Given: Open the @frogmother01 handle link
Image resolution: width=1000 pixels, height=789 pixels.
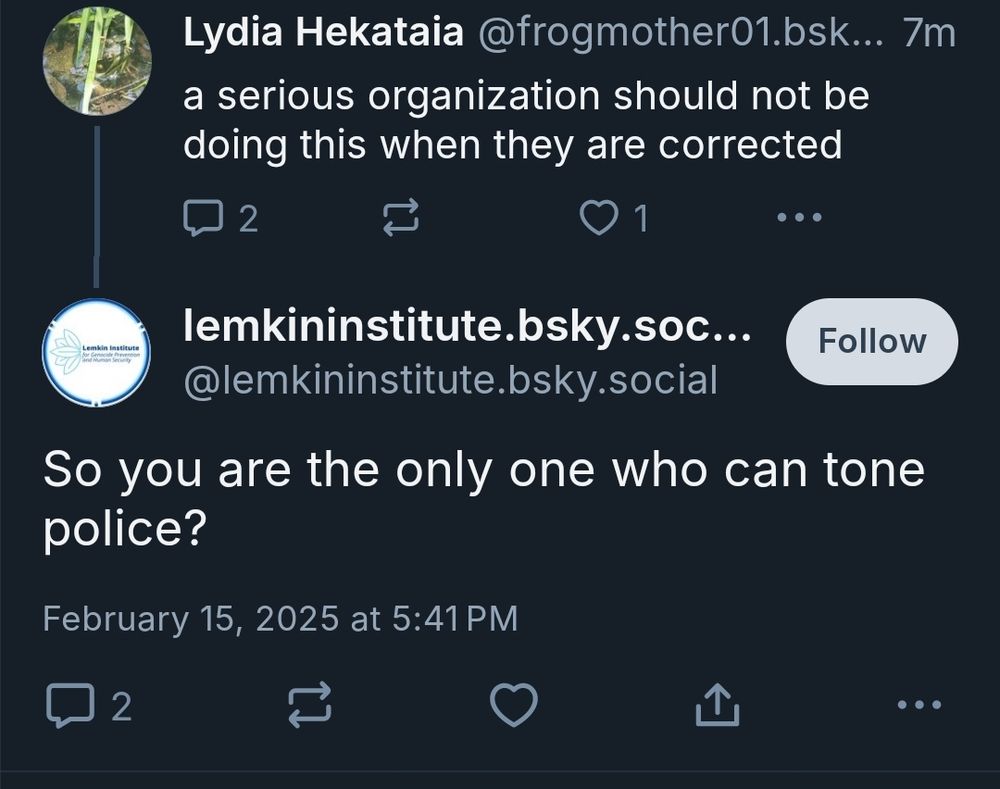Looking at the screenshot, I should pyautogui.click(x=680, y=34).
